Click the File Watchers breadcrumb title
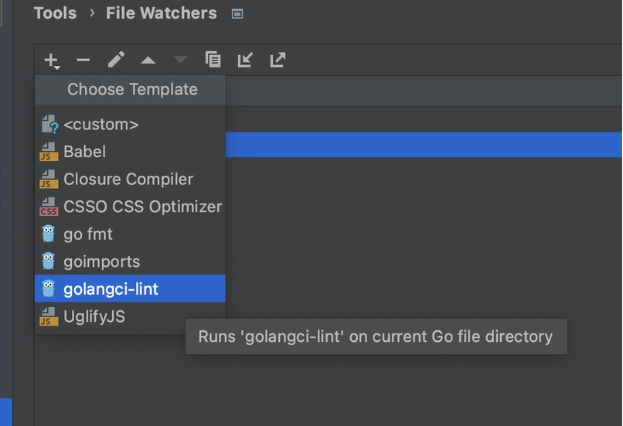623x426 pixels. click(x=161, y=14)
